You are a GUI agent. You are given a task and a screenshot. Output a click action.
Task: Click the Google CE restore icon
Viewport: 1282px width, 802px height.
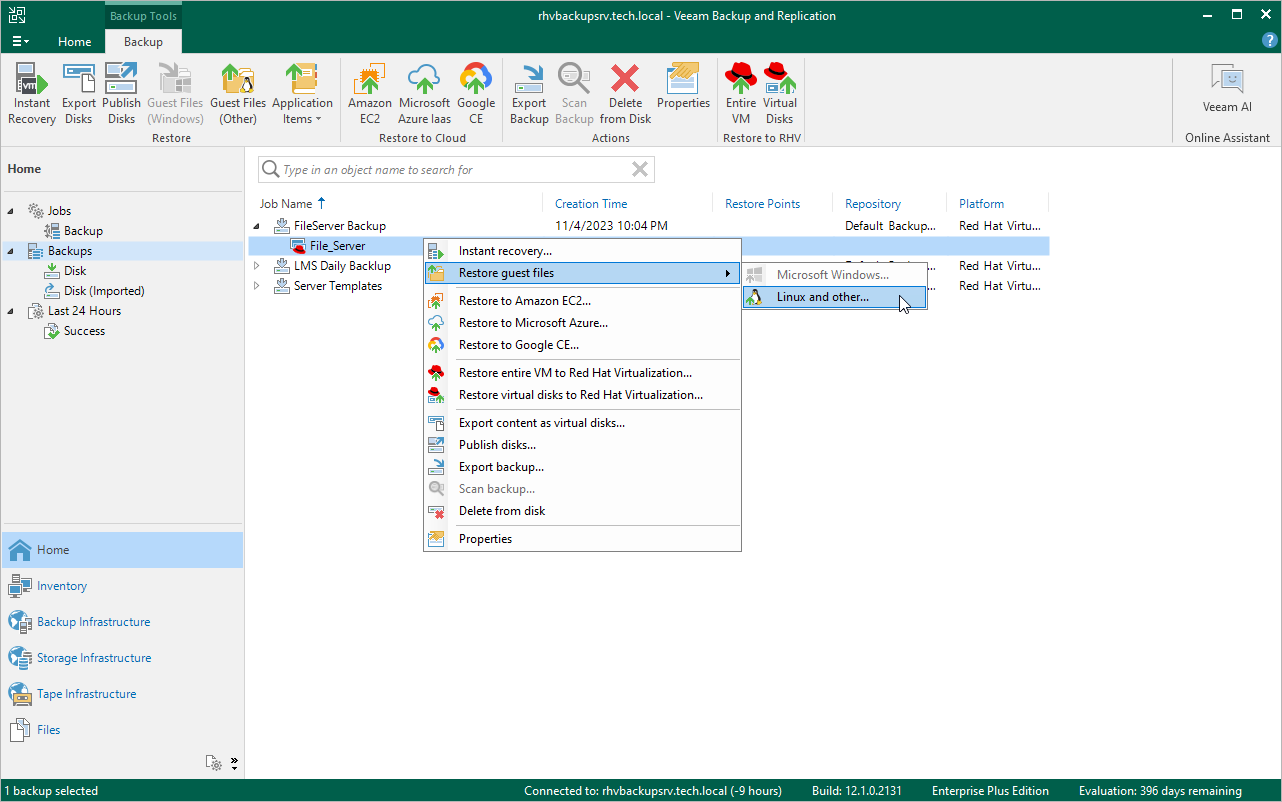[x=476, y=94]
